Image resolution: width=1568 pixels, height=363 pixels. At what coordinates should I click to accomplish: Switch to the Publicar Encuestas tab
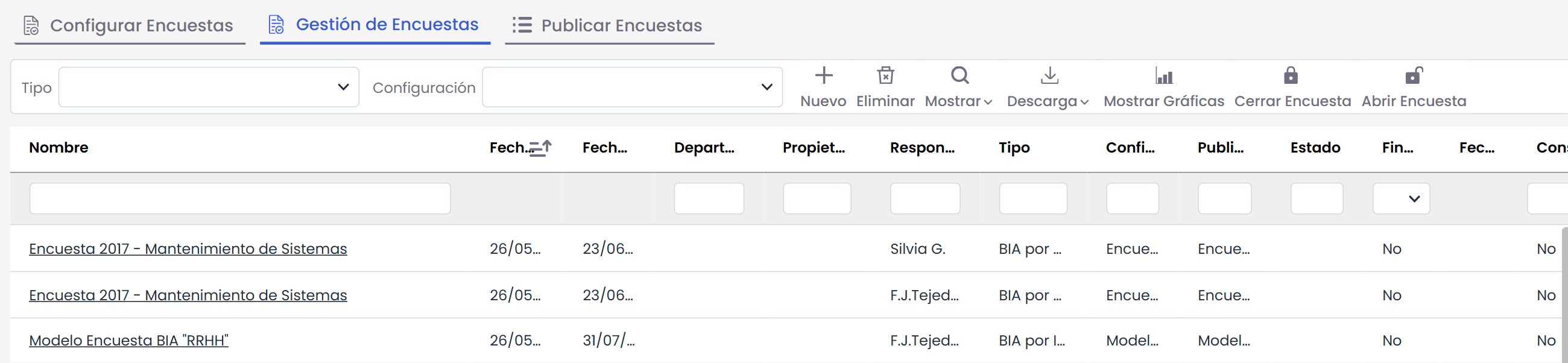[609, 25]
